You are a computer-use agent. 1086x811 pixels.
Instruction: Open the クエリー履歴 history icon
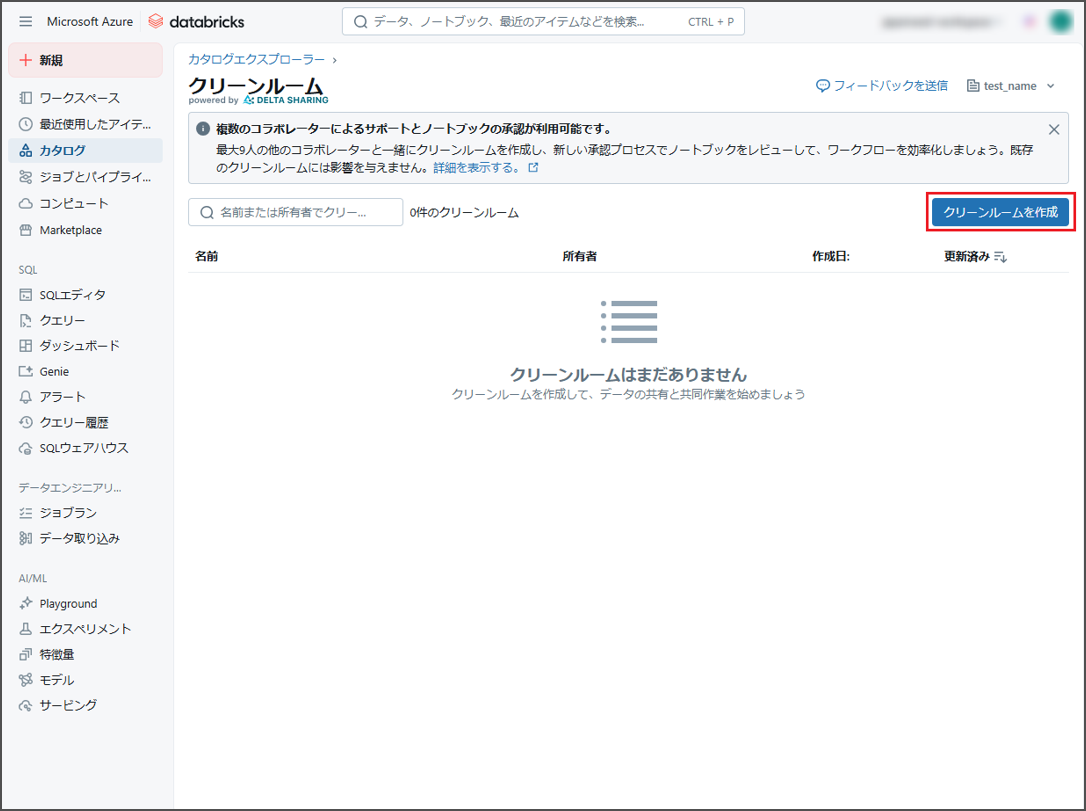[x=26, y=422]
